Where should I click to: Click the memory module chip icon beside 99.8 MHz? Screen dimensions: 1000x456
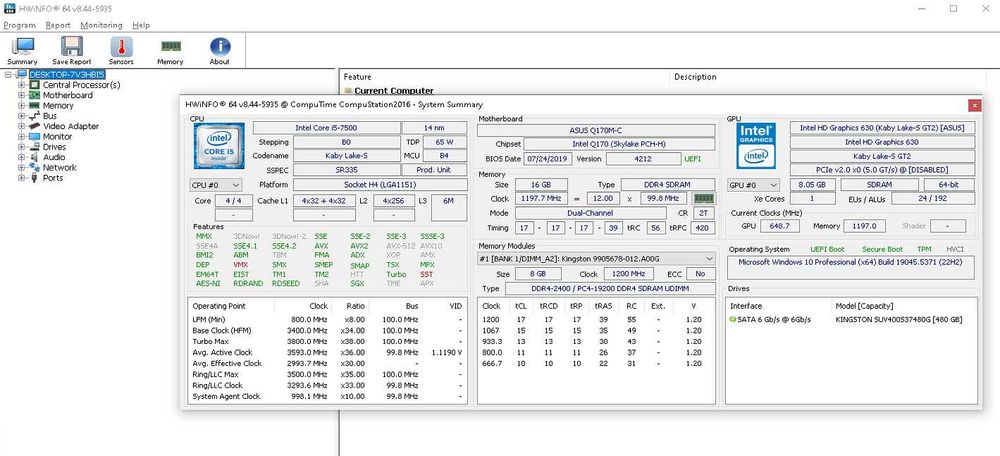tap(703, 199)
